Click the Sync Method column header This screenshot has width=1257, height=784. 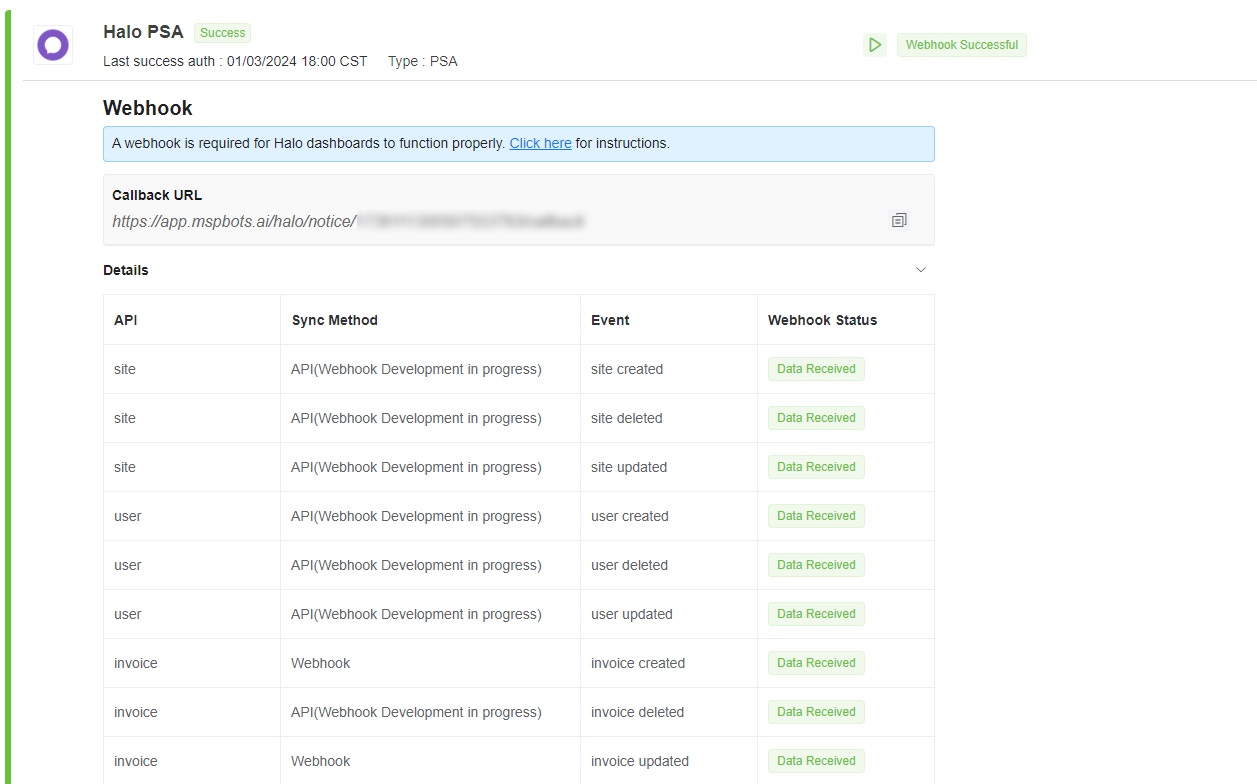tap(334, 320)
